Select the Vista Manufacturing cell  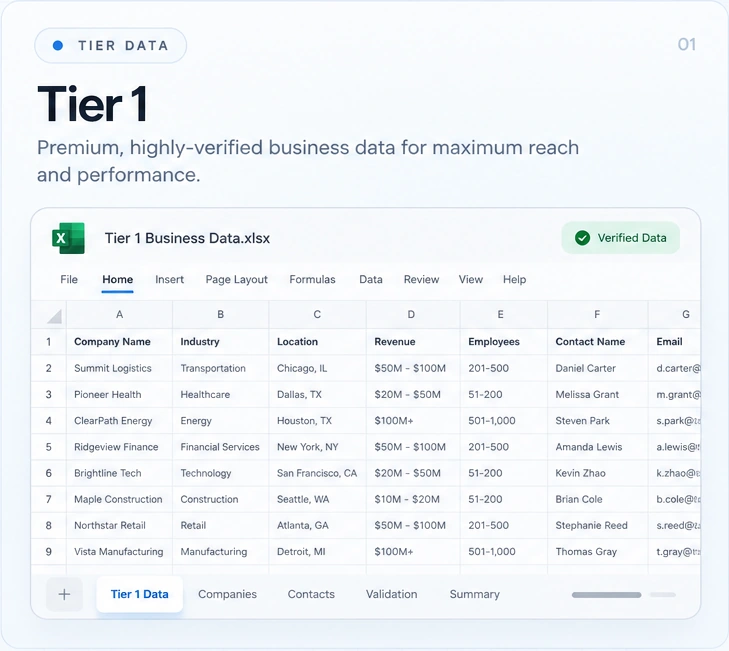[119, 551]
